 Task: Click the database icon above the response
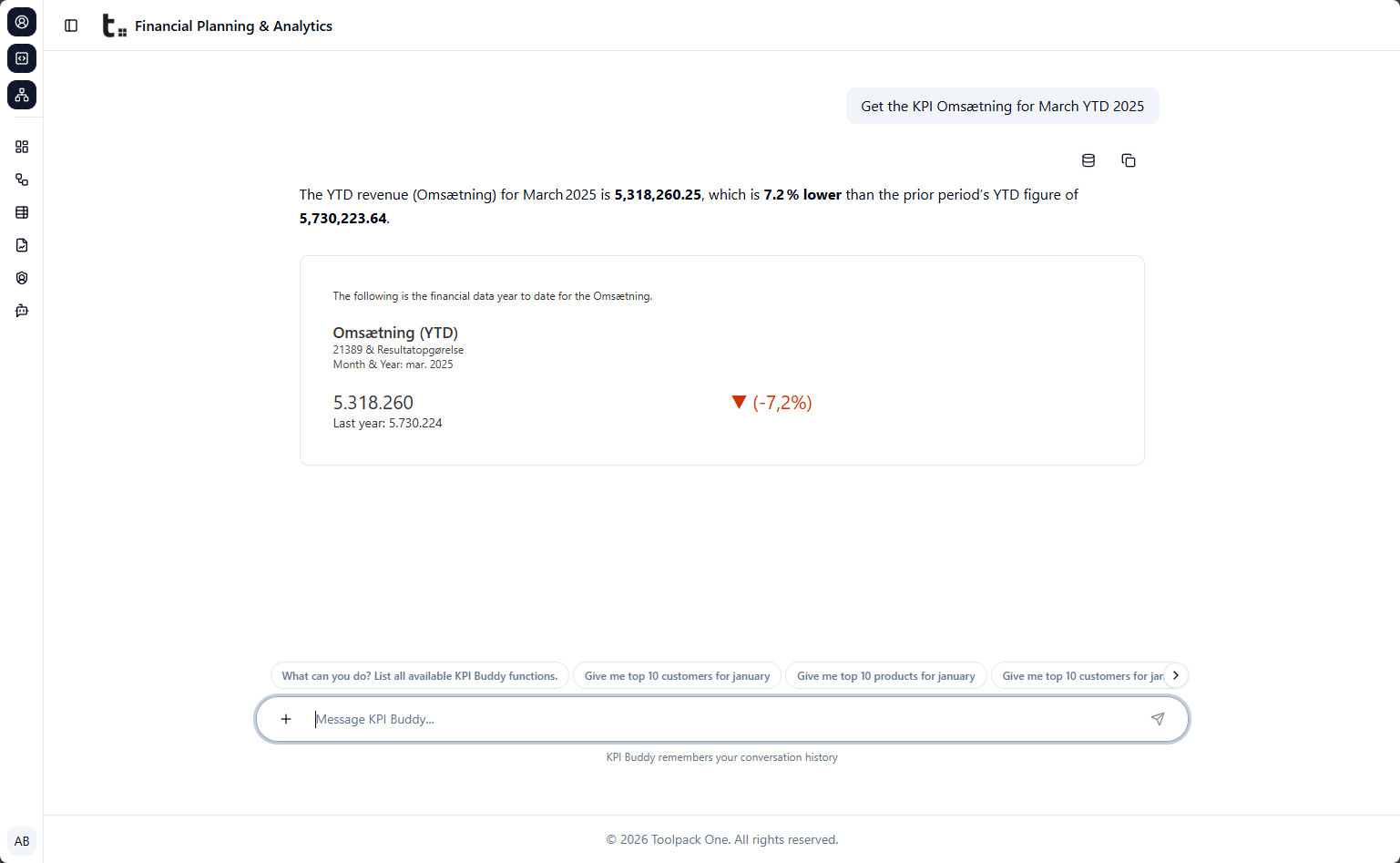click(1088, 160)
